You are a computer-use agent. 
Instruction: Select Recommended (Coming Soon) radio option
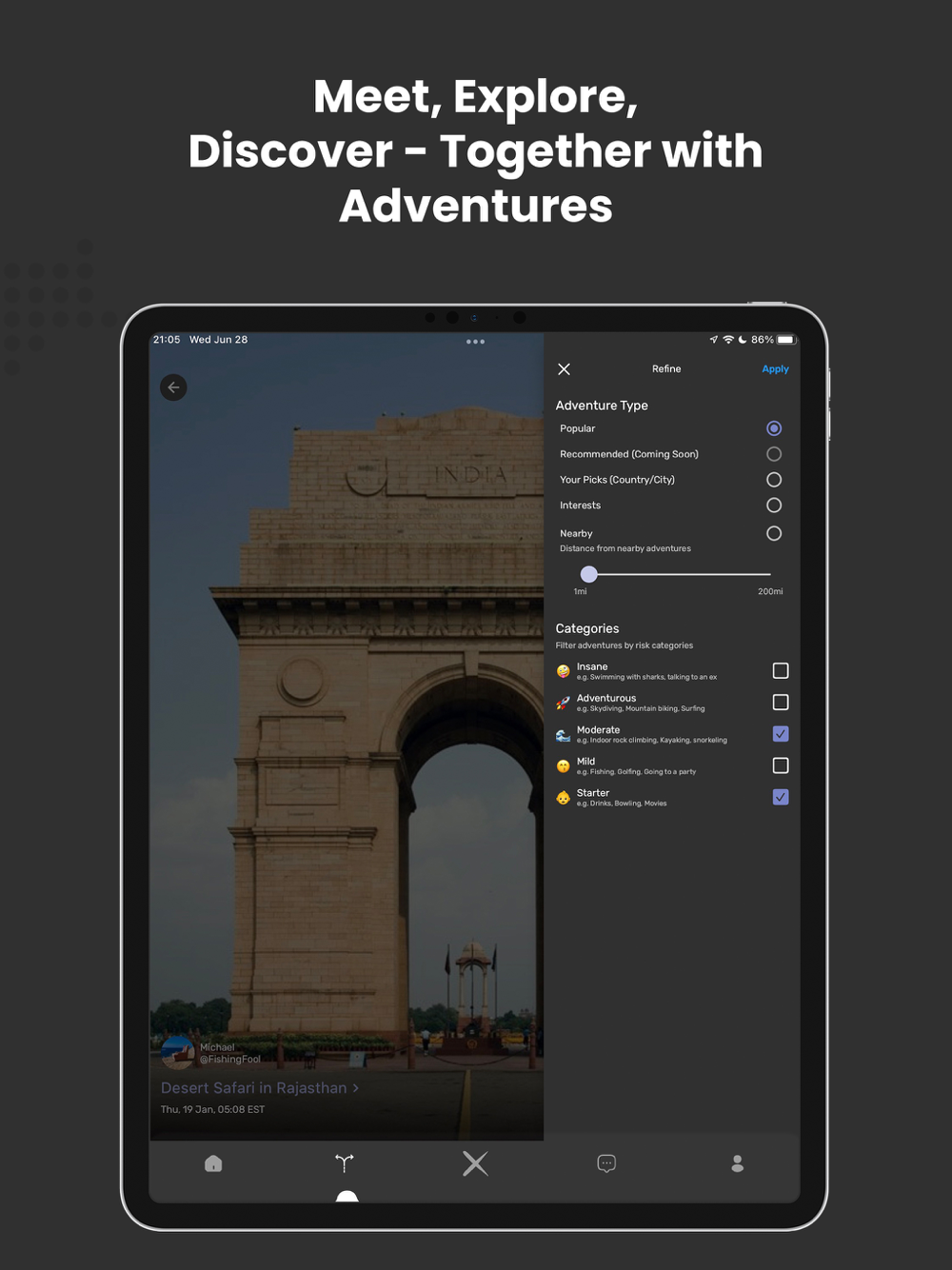tap(774, 454)
